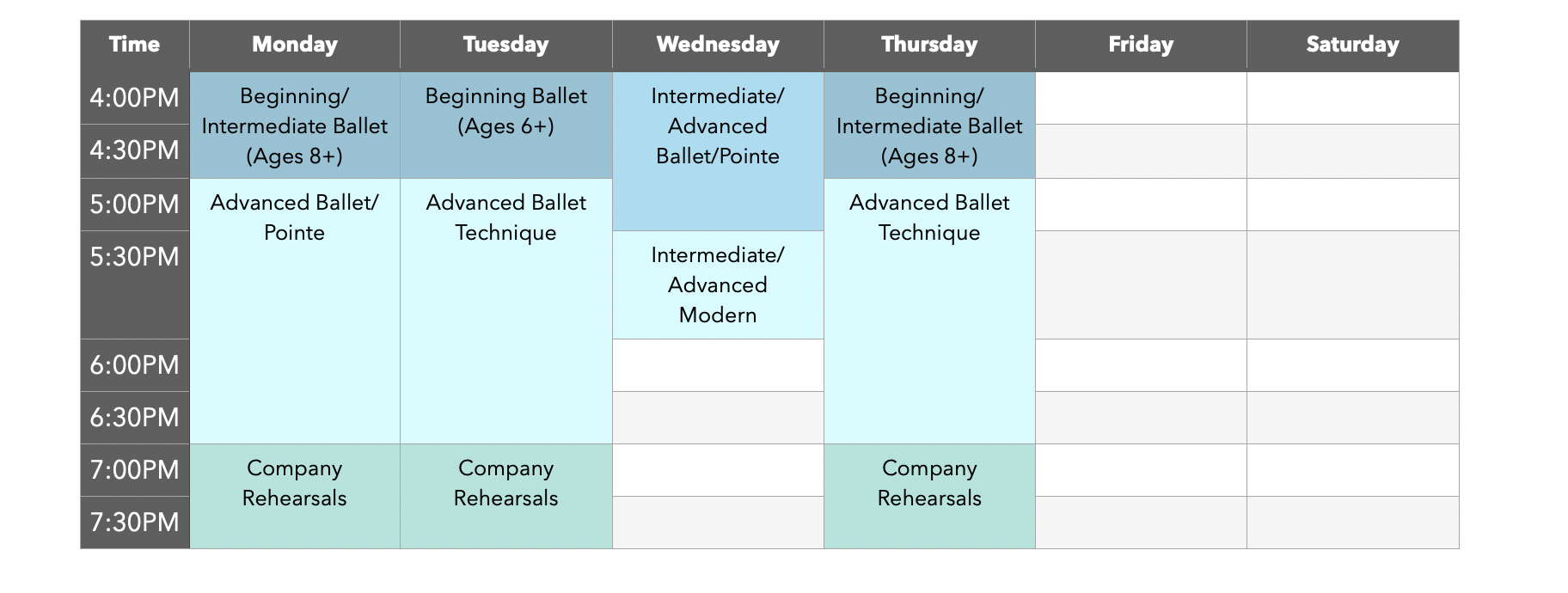This screenshot has height=593, width=1568.
Task: Click Thursday's Company Rehearsals cell
Action: pyautogui.click(x=929, y=496)
